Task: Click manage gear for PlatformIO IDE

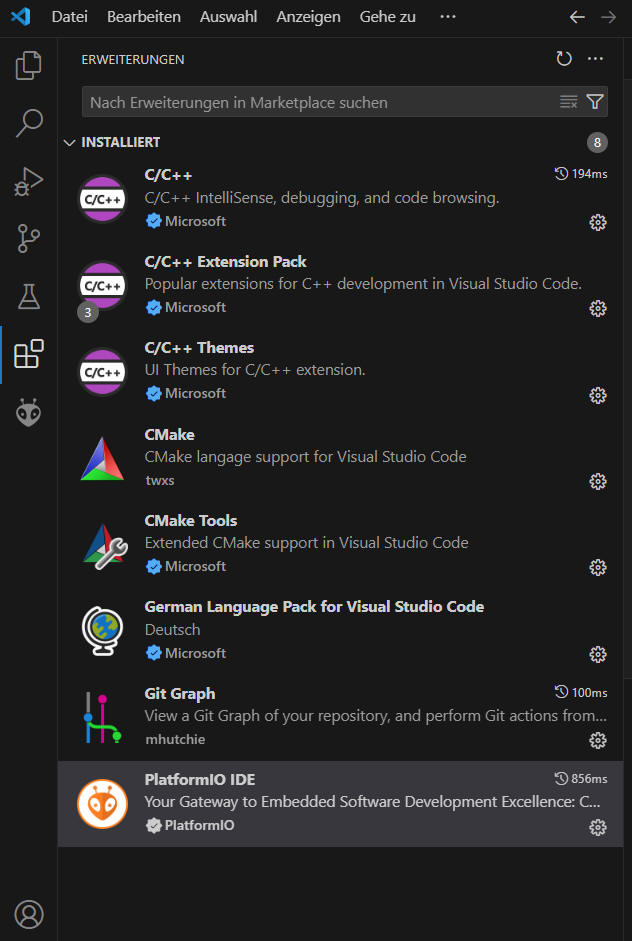Action: point(598,827)
